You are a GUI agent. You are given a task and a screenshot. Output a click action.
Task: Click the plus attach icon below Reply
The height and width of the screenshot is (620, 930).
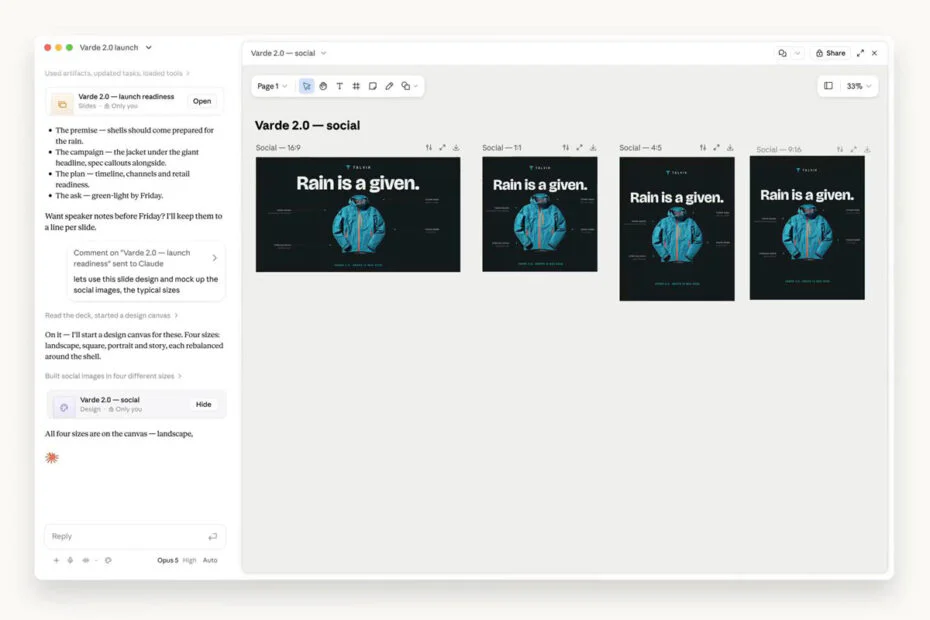[x=56, y=560]
